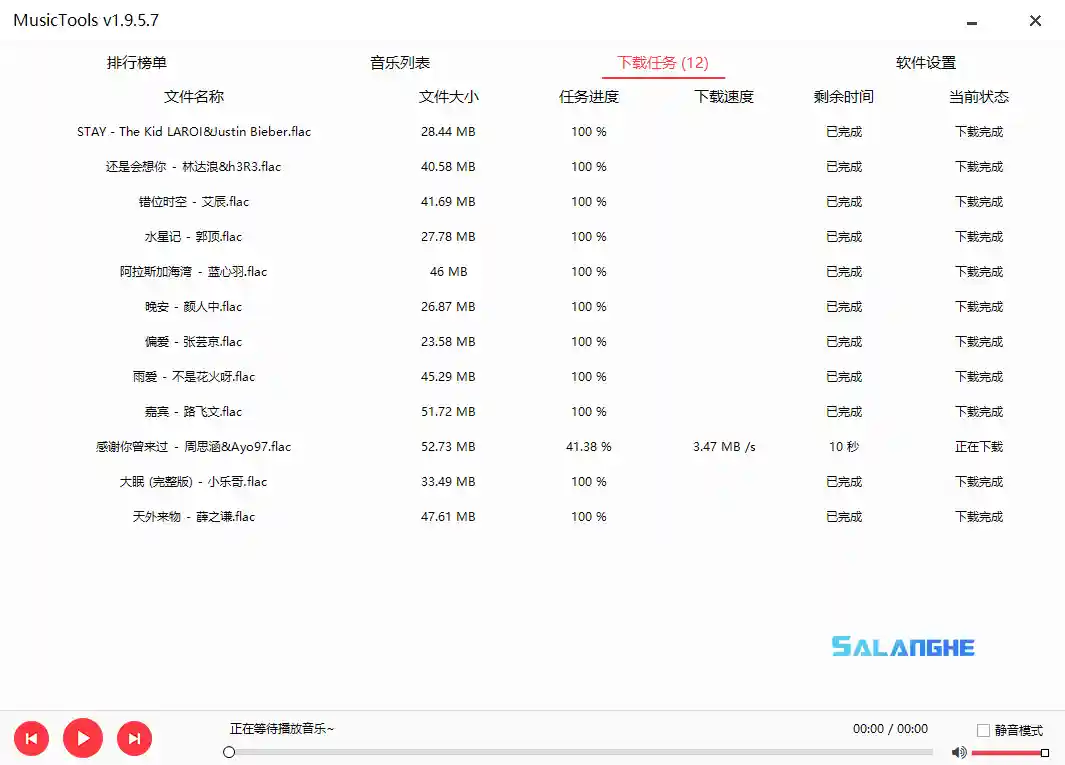
Task: Click the speaker volume icon
Action: click(x=959, y=751)
